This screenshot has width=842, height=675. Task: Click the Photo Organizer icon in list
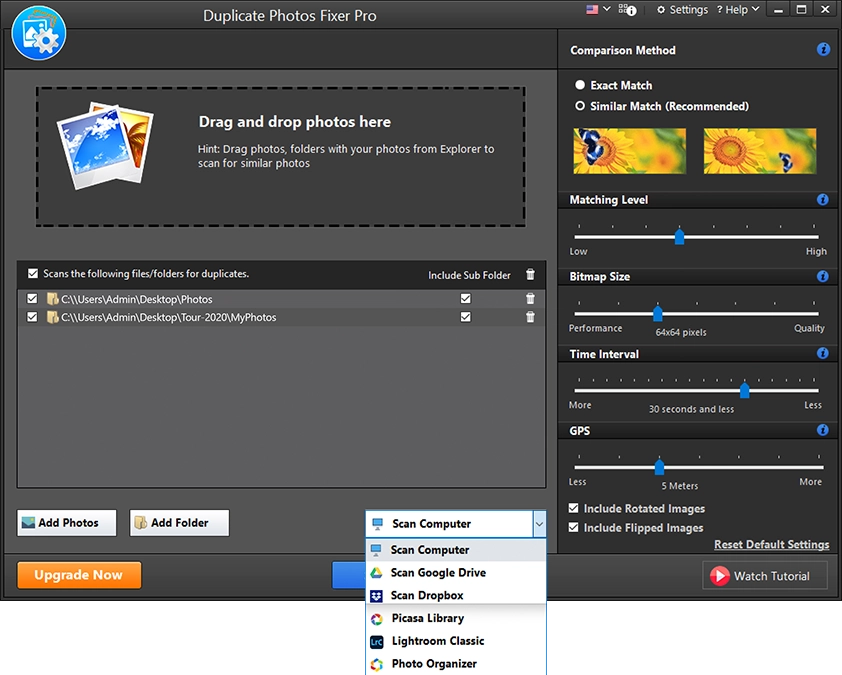[376, 664]
